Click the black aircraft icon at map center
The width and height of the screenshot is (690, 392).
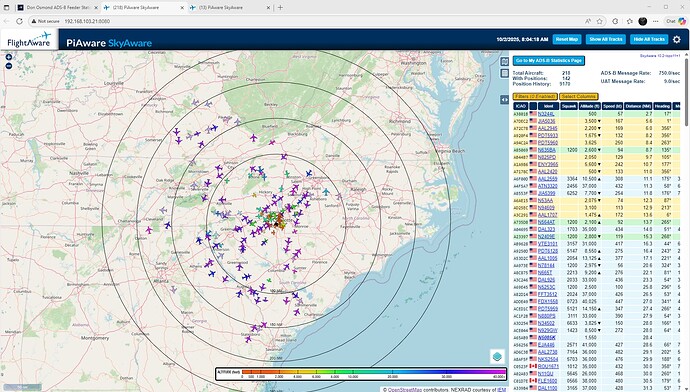pos(276,224)
